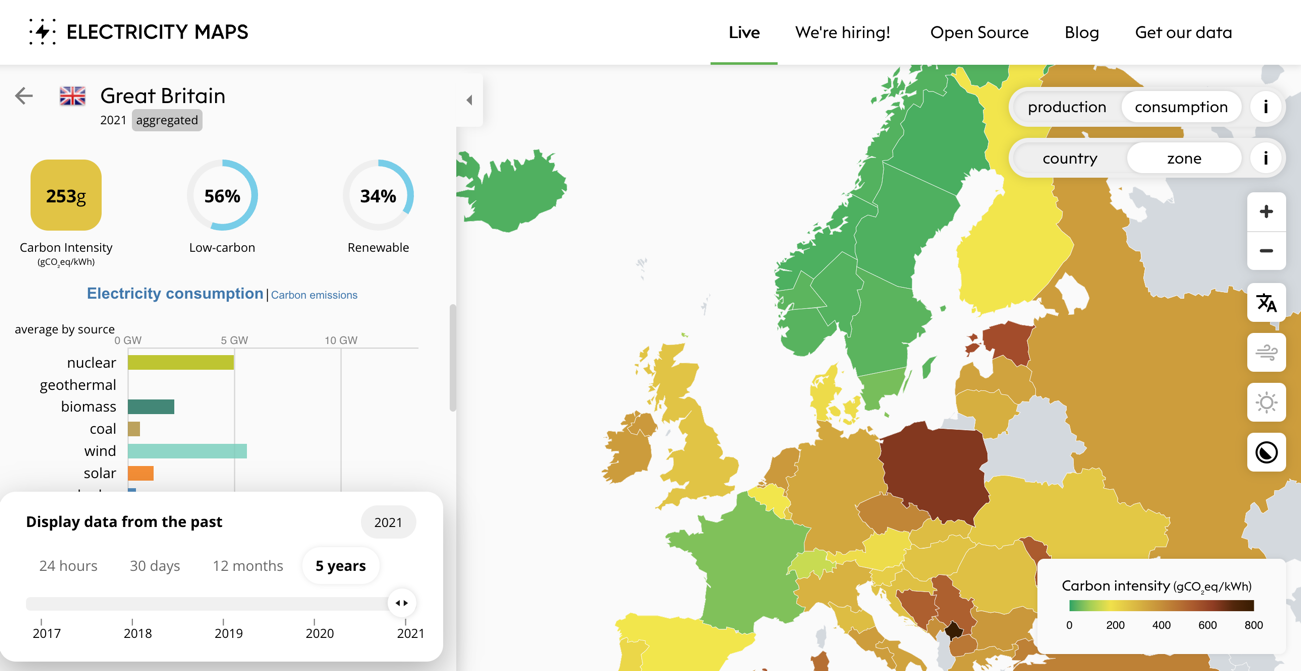Image resolution: width=1301 pixels, height=671 pixels.
Task: Collapse the left panel with the chevron
Action: pos(469,100)
